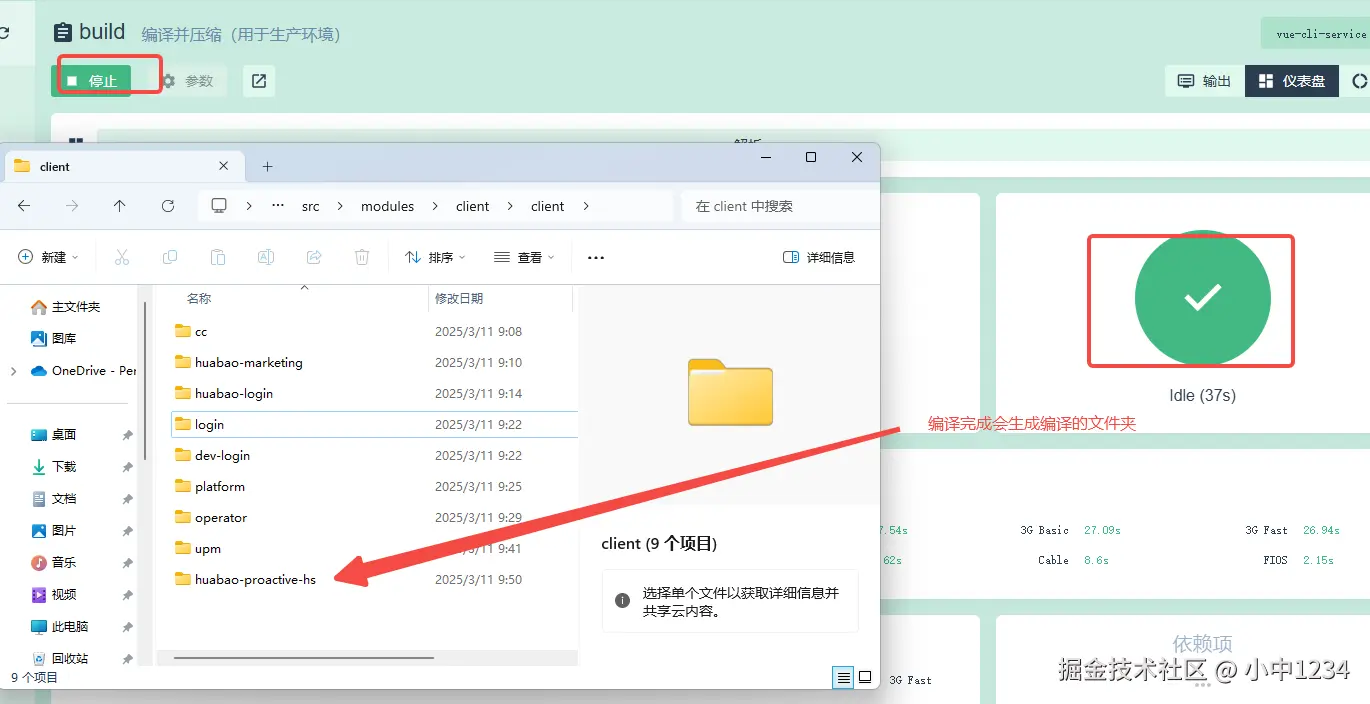Go up one folder level

click(120, 206)
